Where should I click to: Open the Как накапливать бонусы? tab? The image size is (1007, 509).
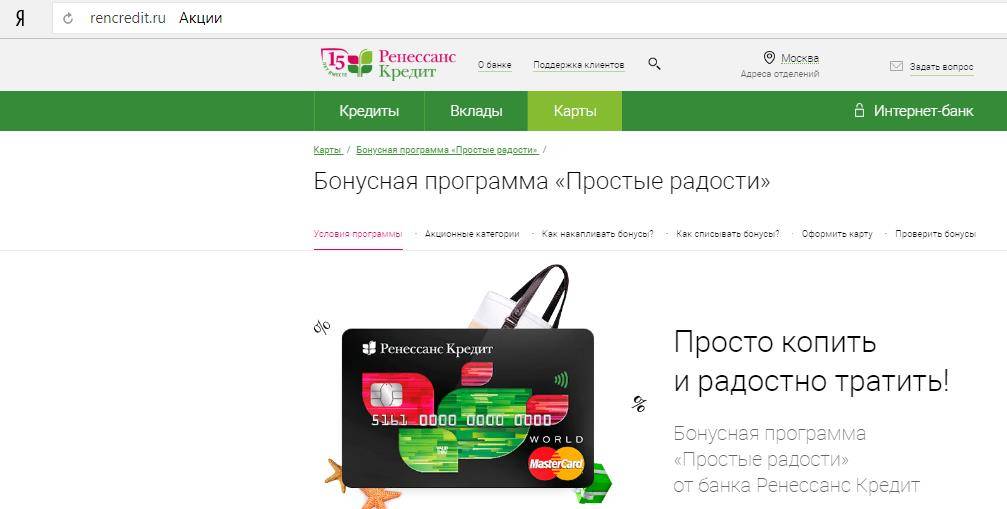[598, 234]
